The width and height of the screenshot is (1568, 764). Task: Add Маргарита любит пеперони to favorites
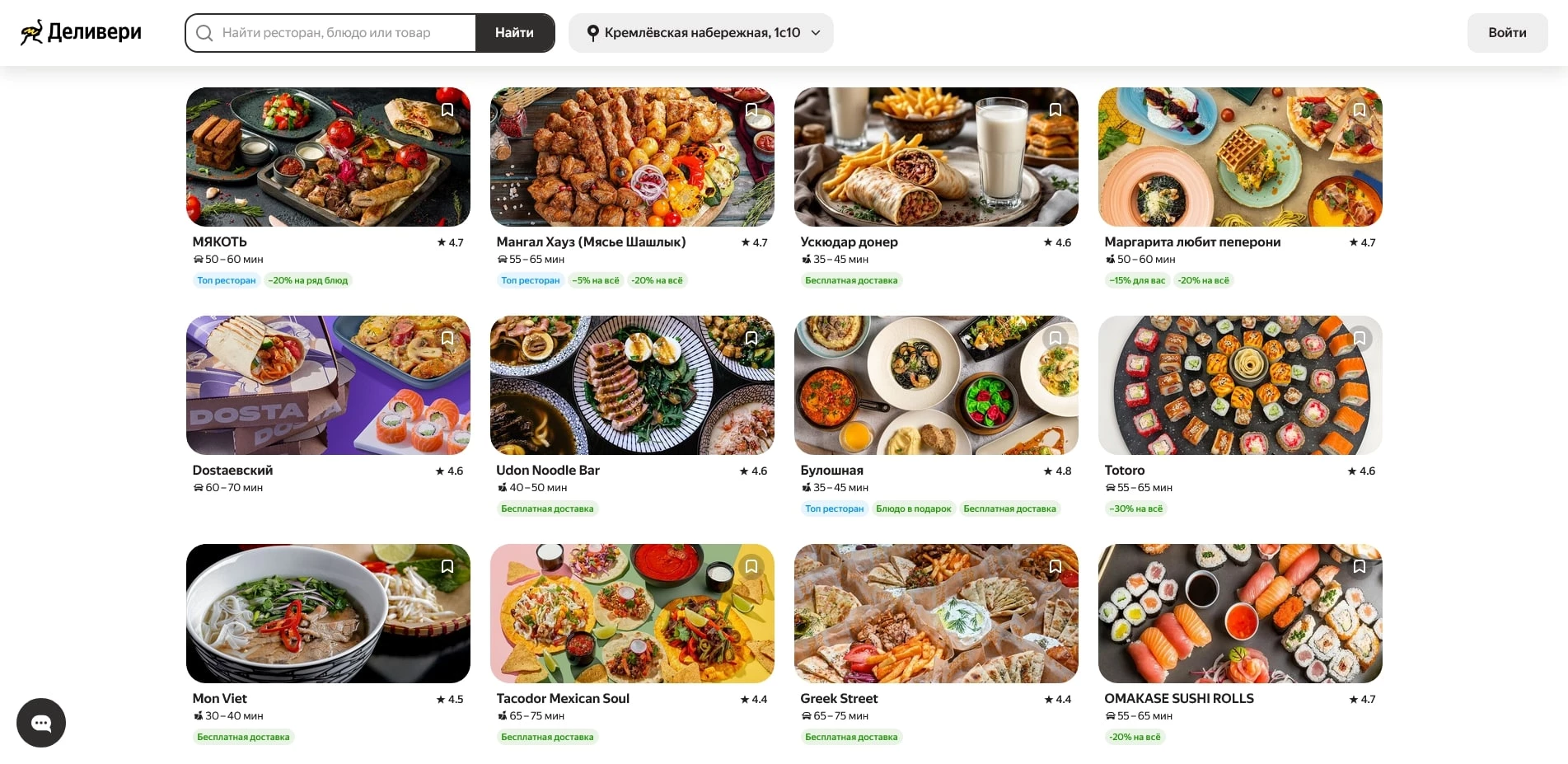pyautogui.click(x=1360, y=110)
